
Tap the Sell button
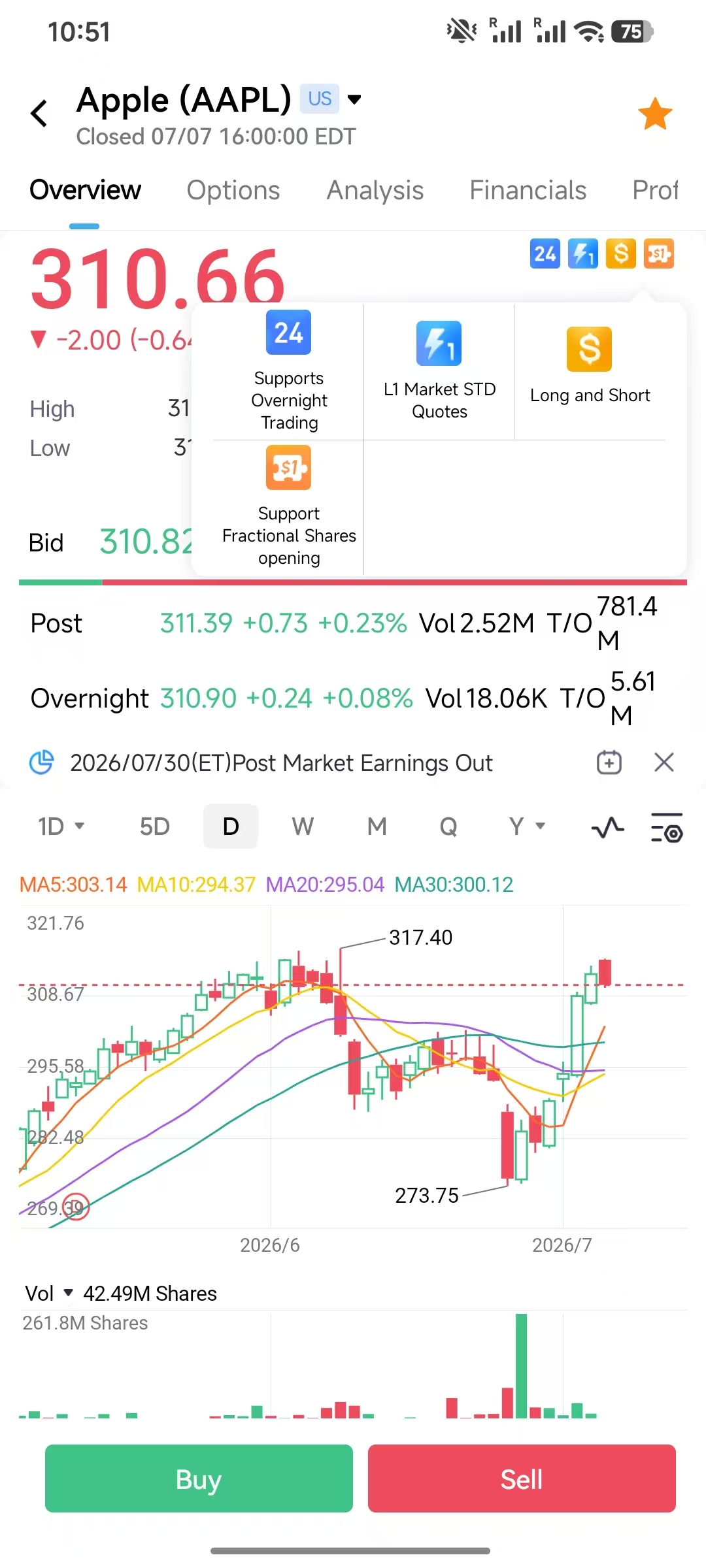tap(522, 1478)
